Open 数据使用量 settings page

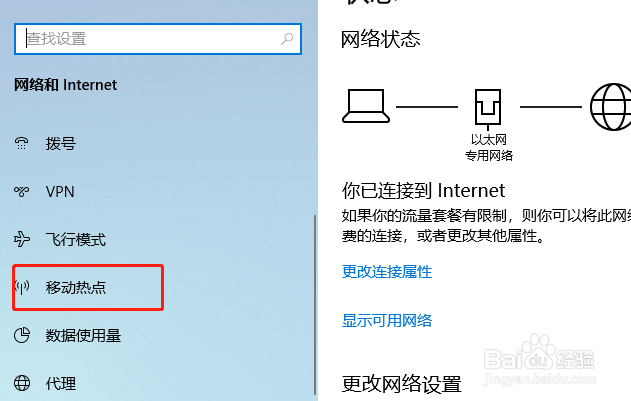tap(83, 335)
